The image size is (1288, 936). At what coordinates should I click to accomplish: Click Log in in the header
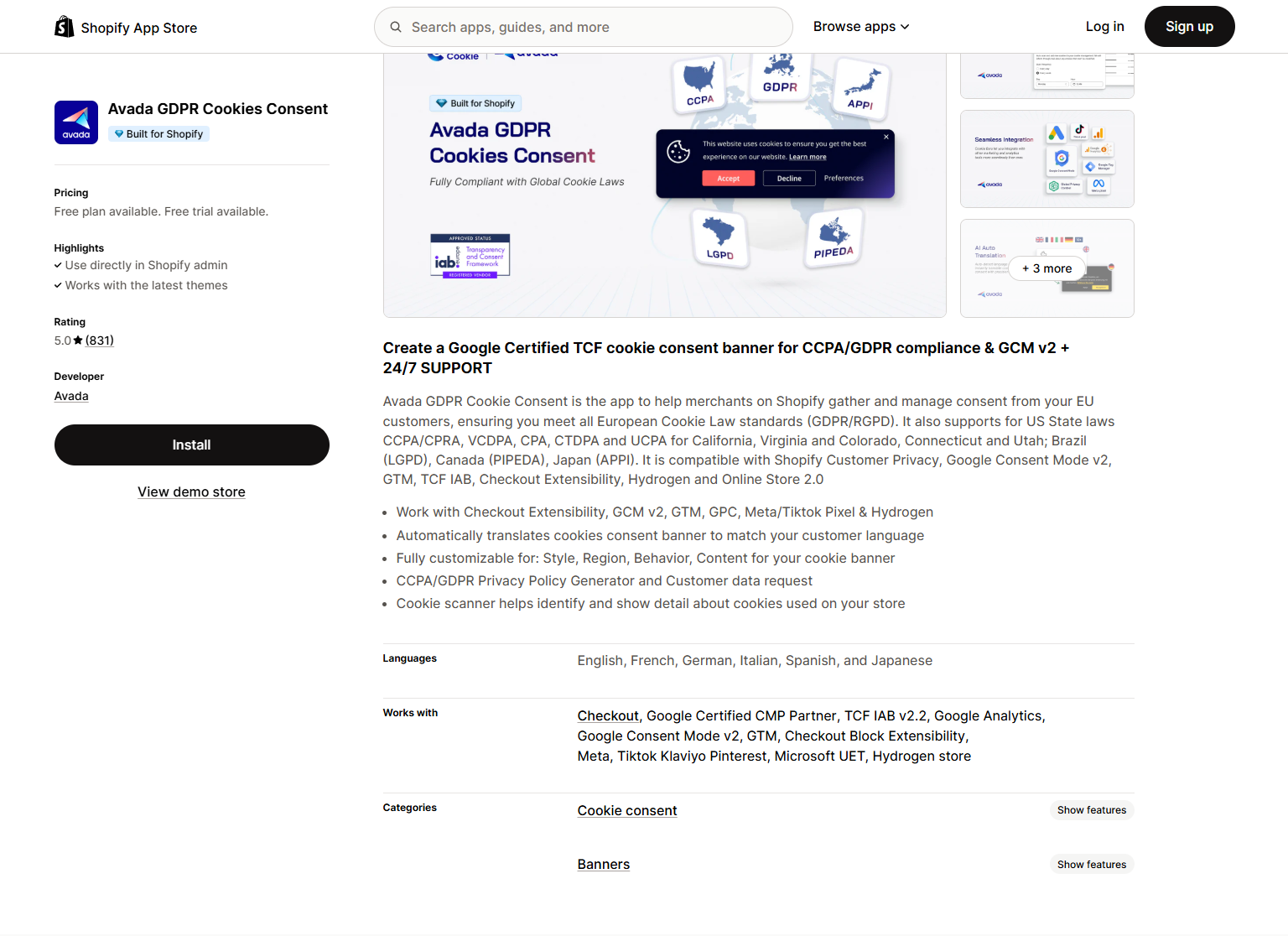point(1104,27)
